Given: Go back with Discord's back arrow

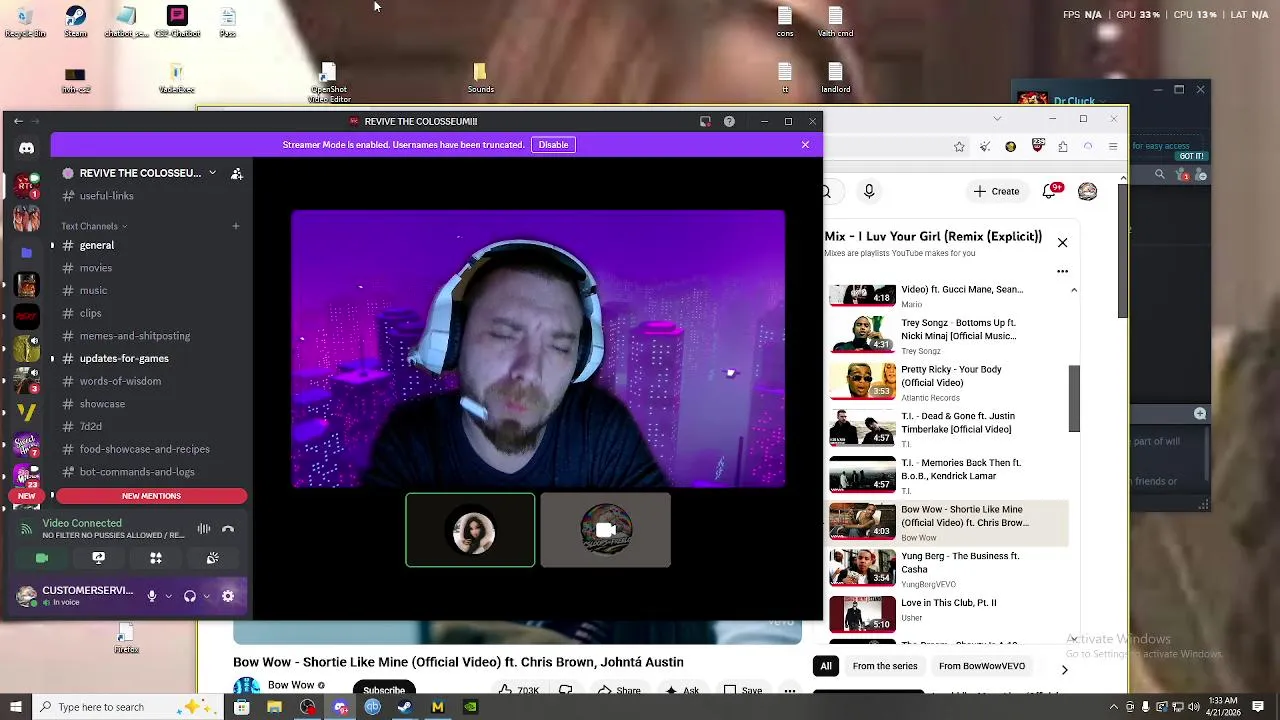Looking at the screenshot, I should (x=18, y=121).
